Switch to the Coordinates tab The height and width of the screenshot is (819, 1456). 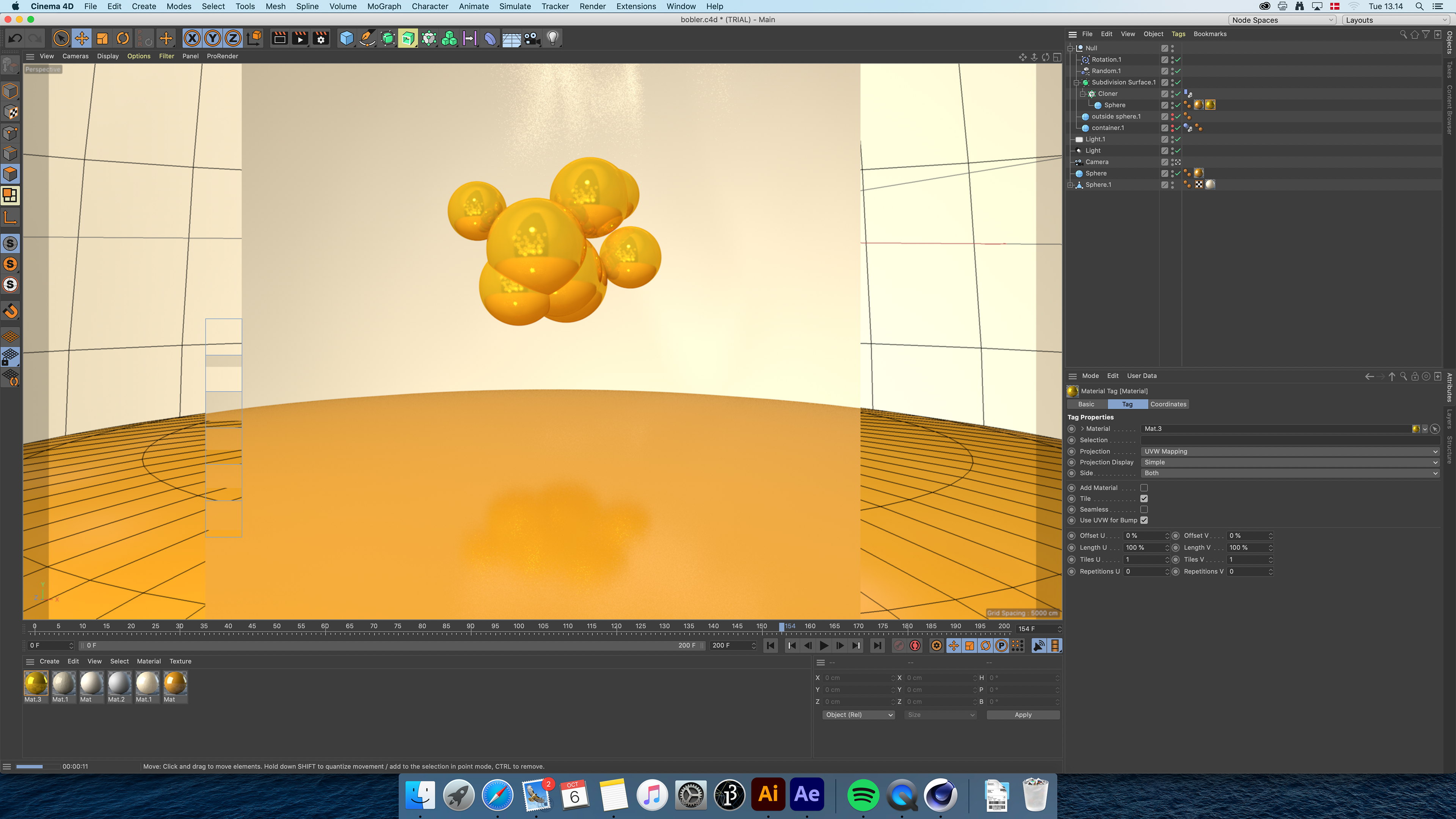tap(1168, 404)
